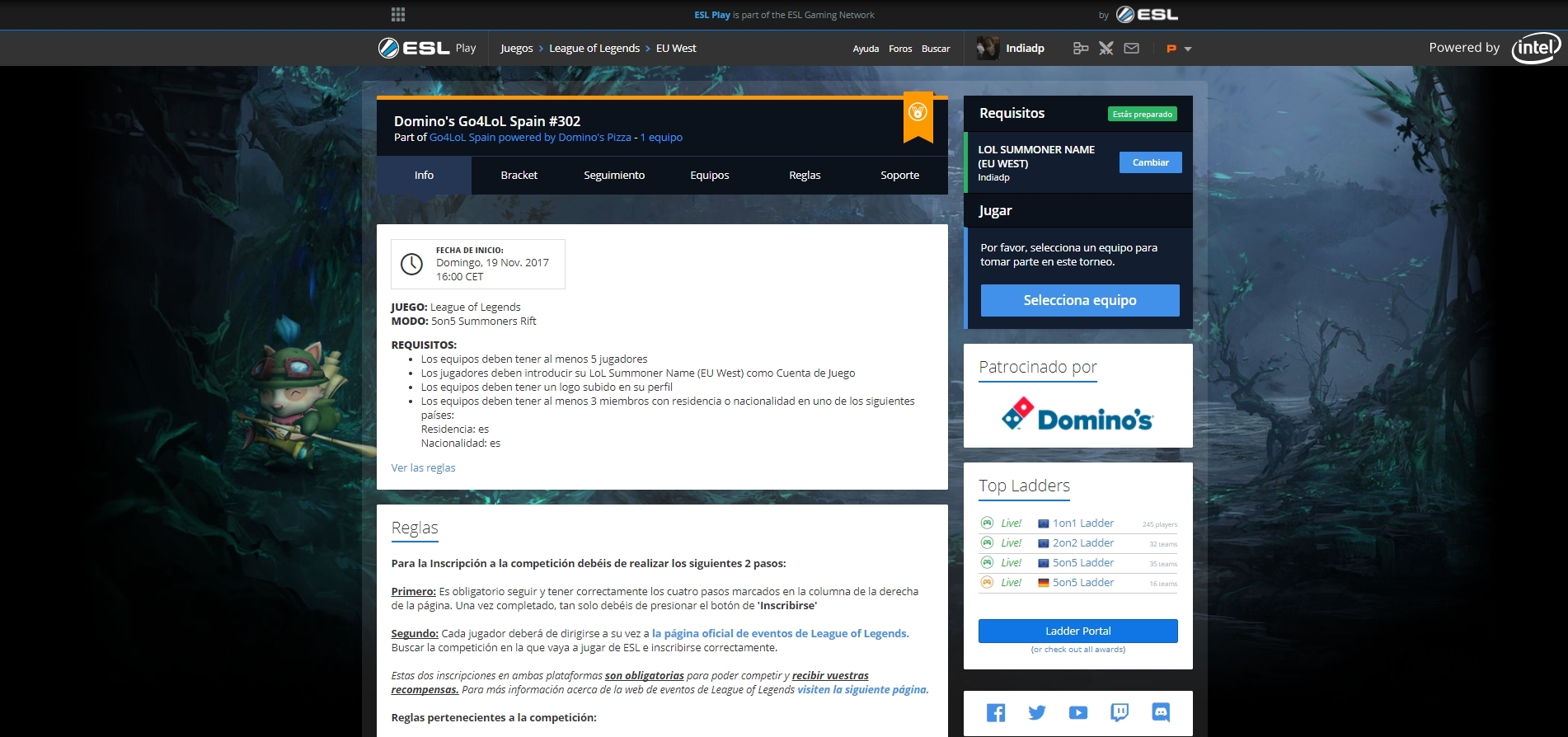Open Ayuda in header

click(866, 49)
